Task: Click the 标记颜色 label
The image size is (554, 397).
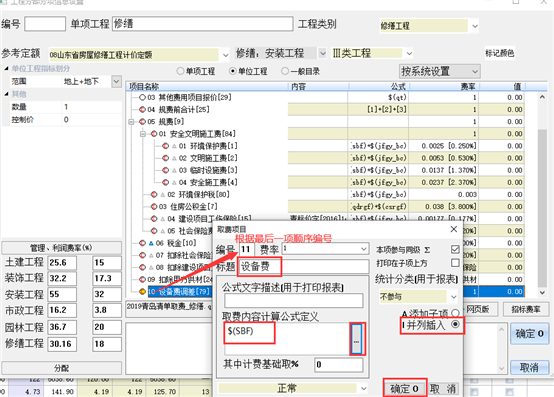Action: point(499,53)
